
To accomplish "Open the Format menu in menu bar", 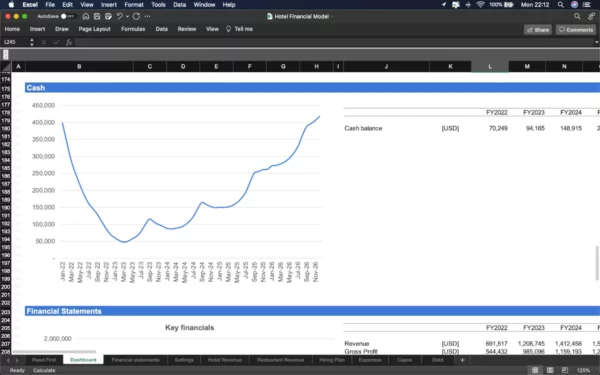I will 134,5.
